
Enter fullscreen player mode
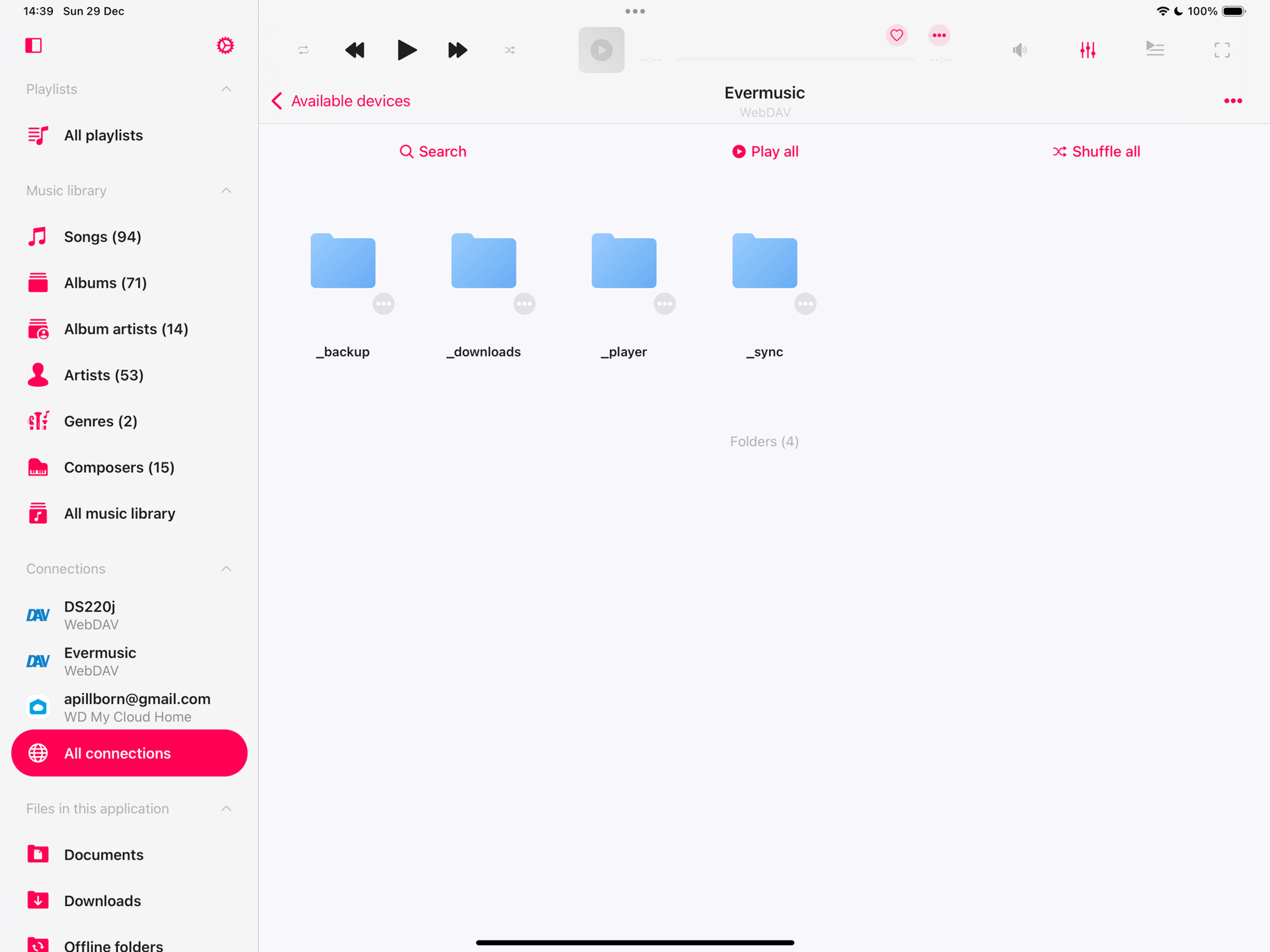(1222, 50)
